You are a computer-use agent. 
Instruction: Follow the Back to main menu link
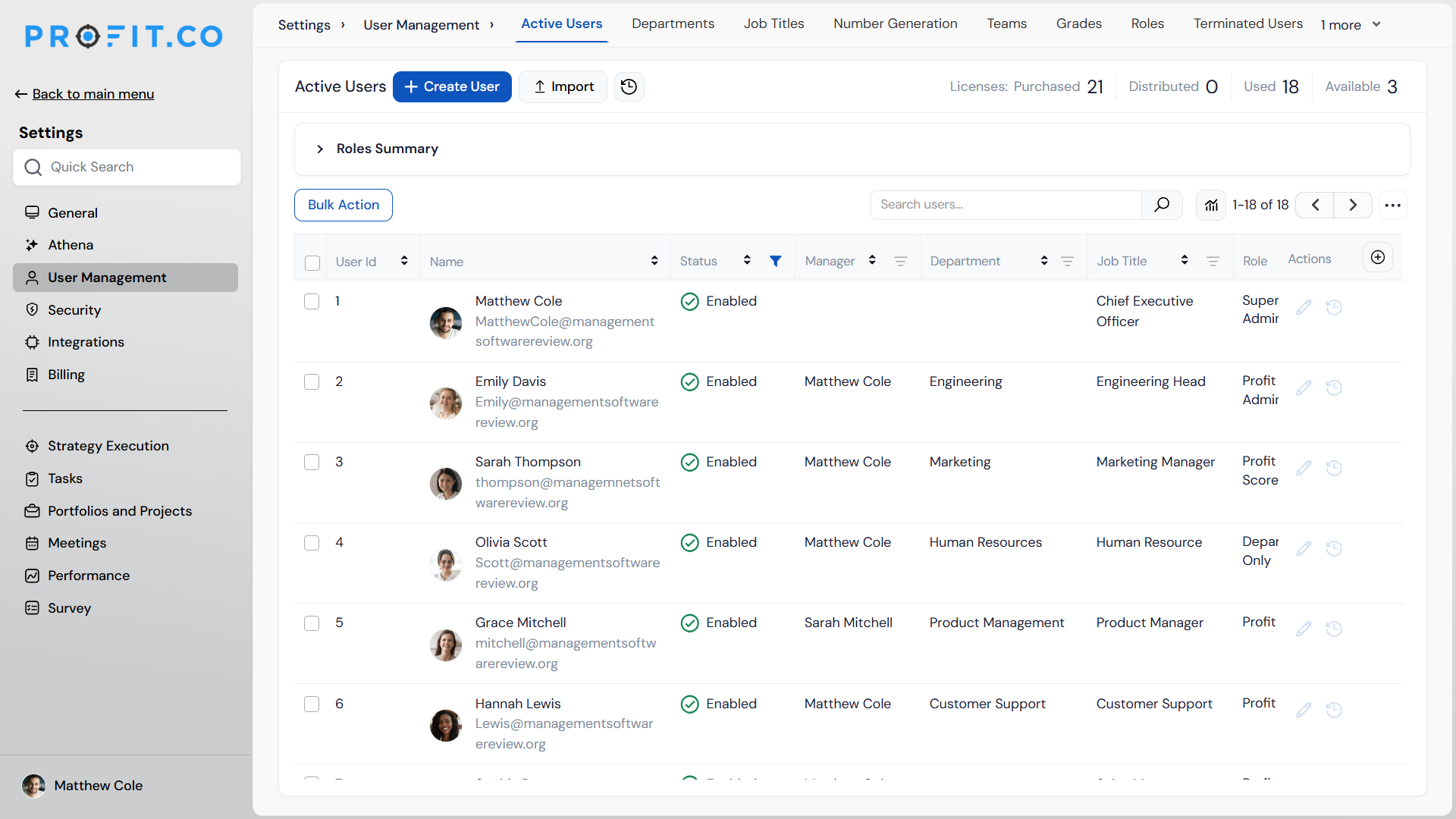[93, 94]
